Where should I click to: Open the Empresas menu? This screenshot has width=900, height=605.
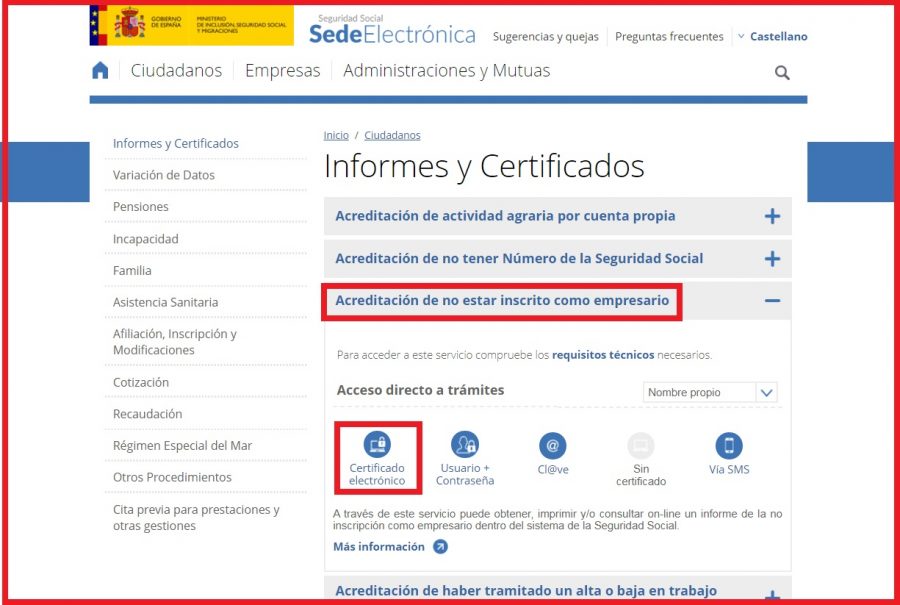point(282,70)
